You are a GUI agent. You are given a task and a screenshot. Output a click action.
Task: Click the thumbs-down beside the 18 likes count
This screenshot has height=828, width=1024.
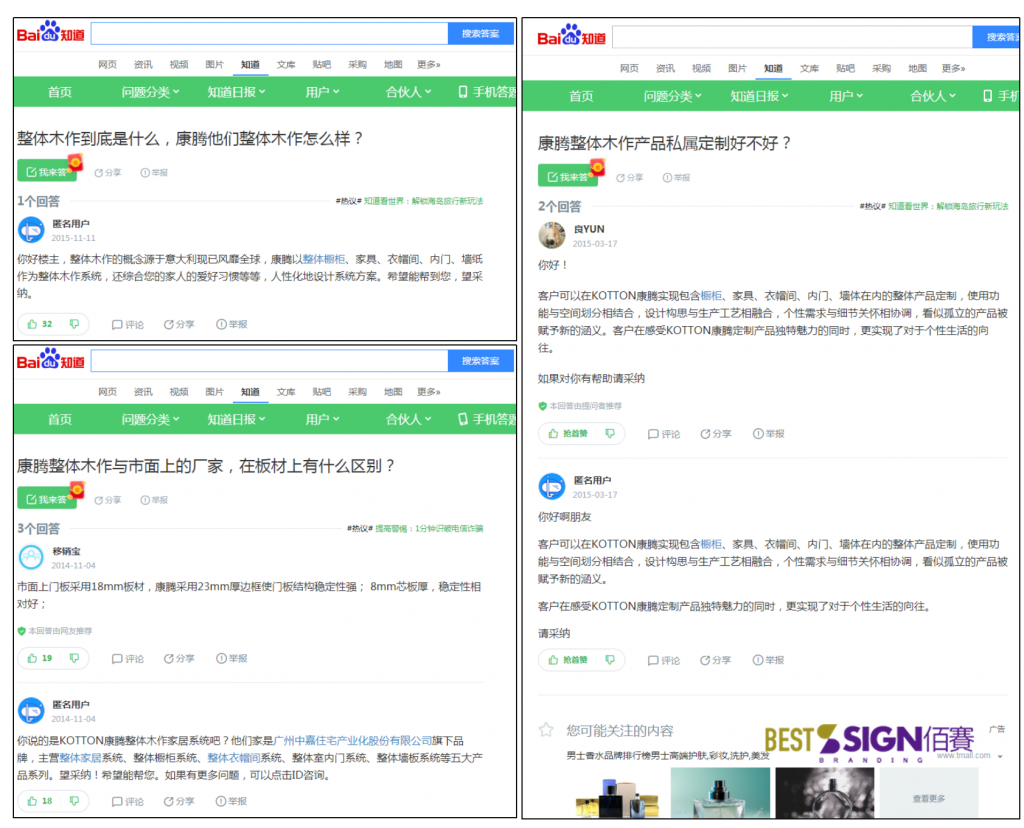pos(74,801)
